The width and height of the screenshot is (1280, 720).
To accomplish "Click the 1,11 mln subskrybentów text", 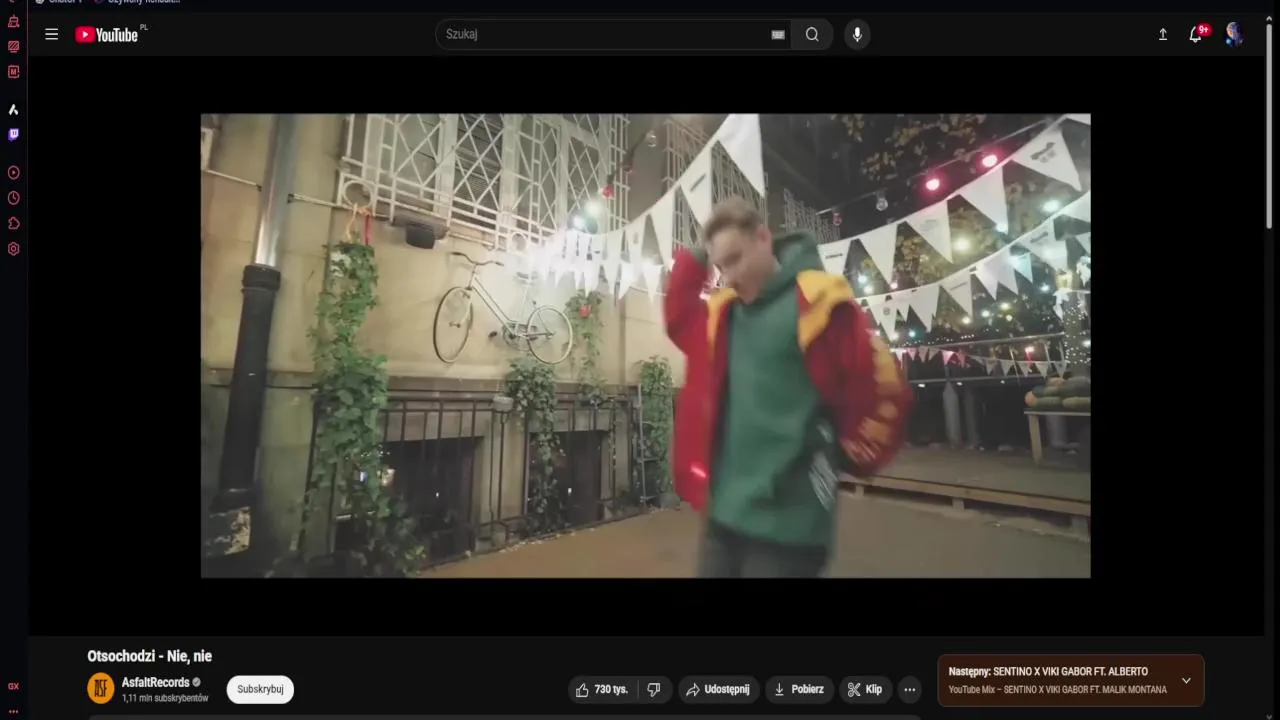I will [x=165, y=698].
